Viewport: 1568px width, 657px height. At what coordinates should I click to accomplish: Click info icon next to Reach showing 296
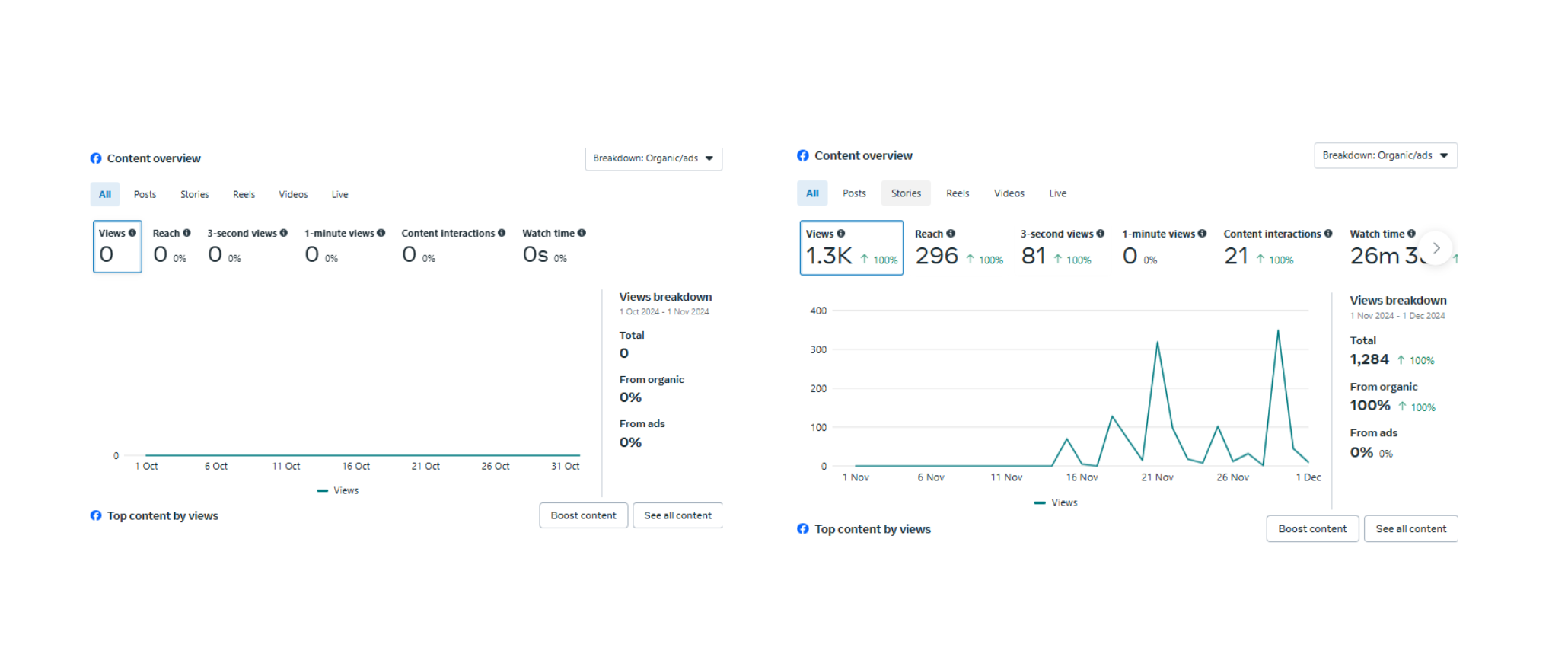click(x=951, y=234)
